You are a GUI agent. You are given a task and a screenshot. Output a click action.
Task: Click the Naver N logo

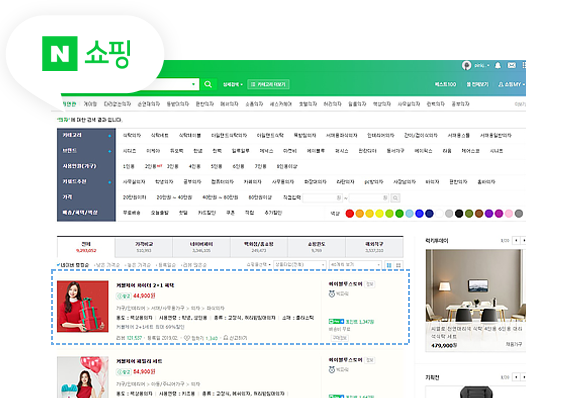60,54
